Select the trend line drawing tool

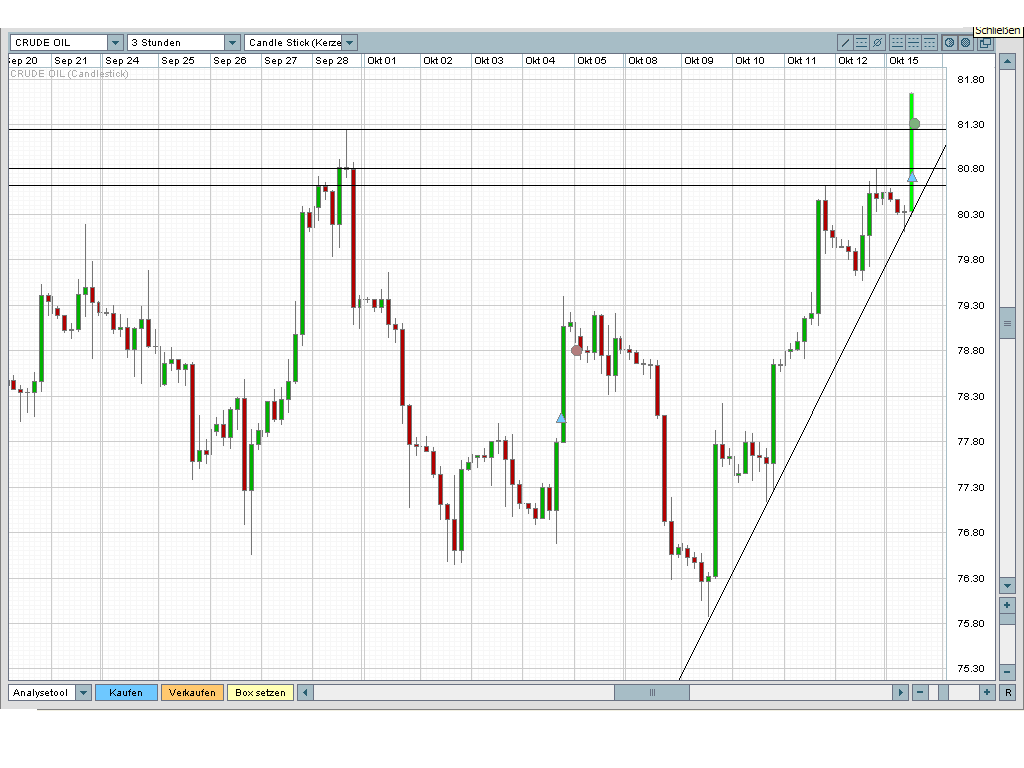(x=845, y=42)
